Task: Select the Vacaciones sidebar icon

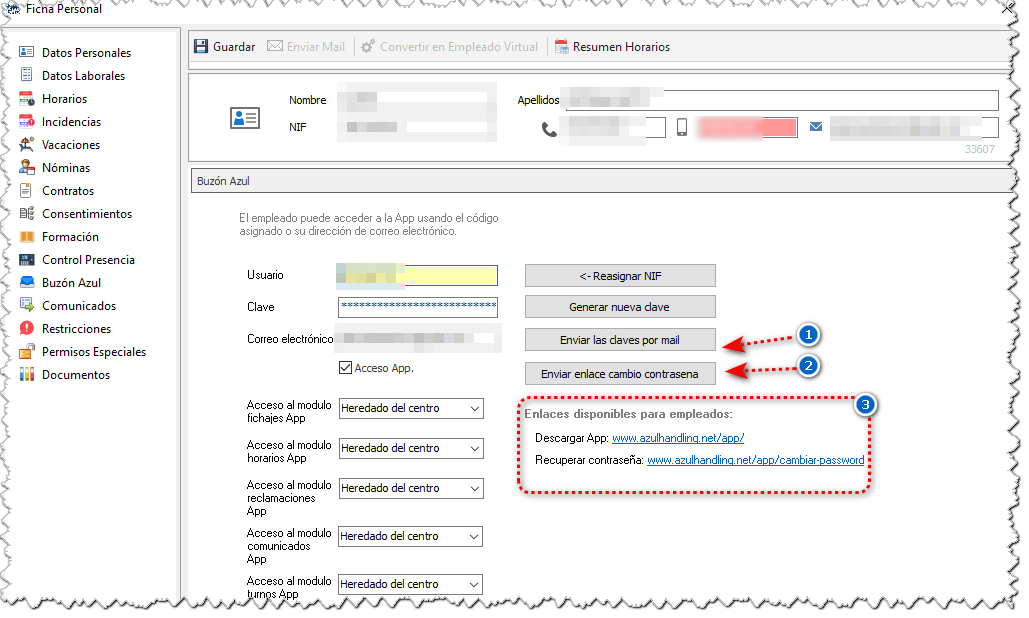Action: click(x=27, y=144)
